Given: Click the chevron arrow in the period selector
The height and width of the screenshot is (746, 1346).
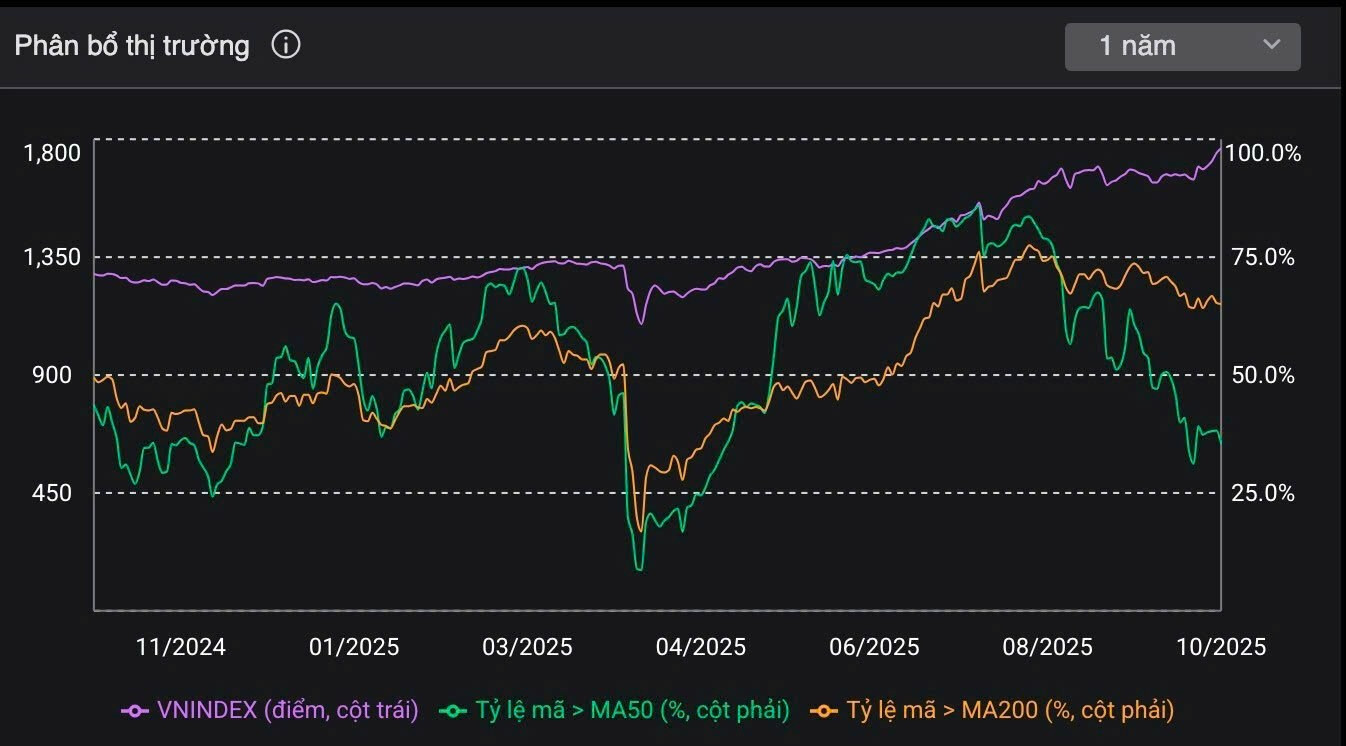Looking at the screenshot, I should tap(1272, 45).
